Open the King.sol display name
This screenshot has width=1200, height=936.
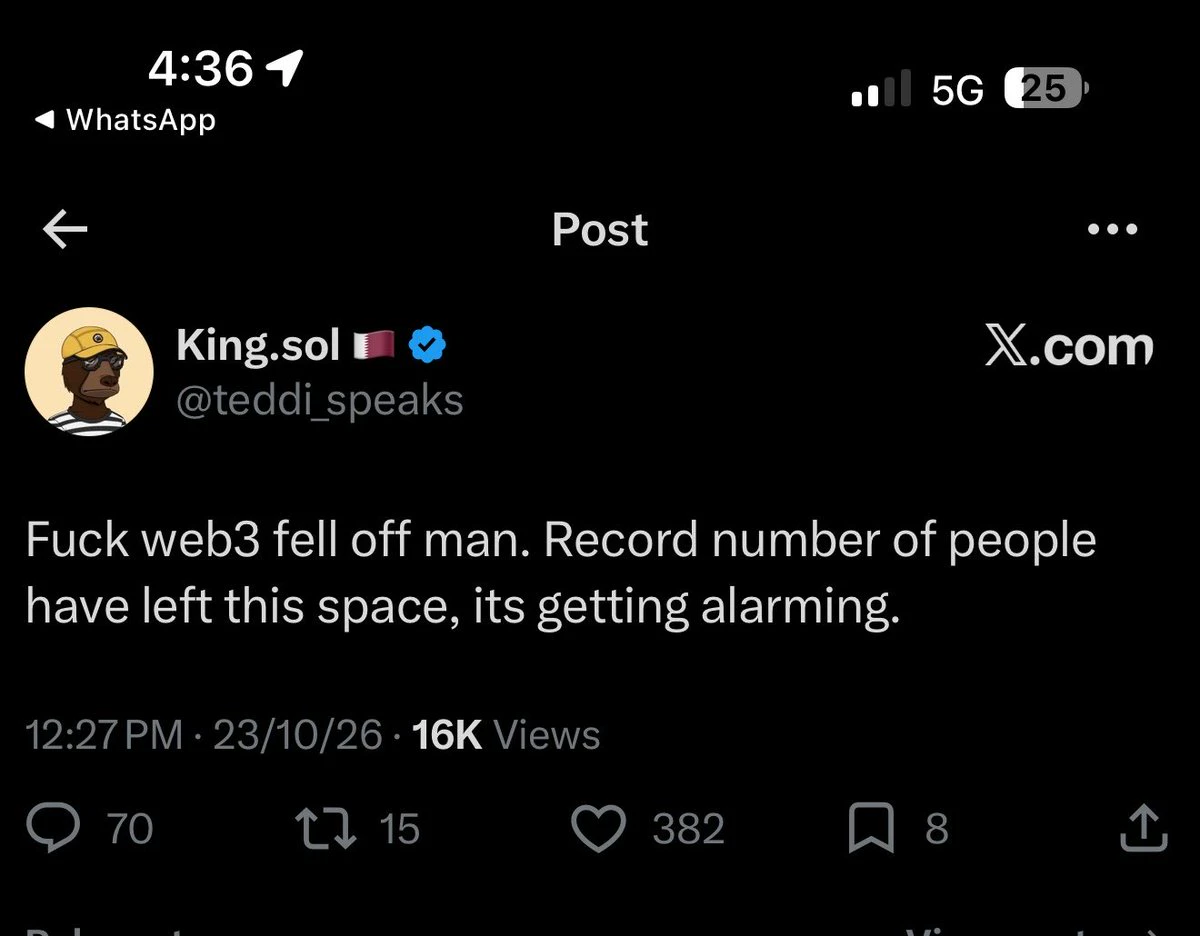point(259,345)
